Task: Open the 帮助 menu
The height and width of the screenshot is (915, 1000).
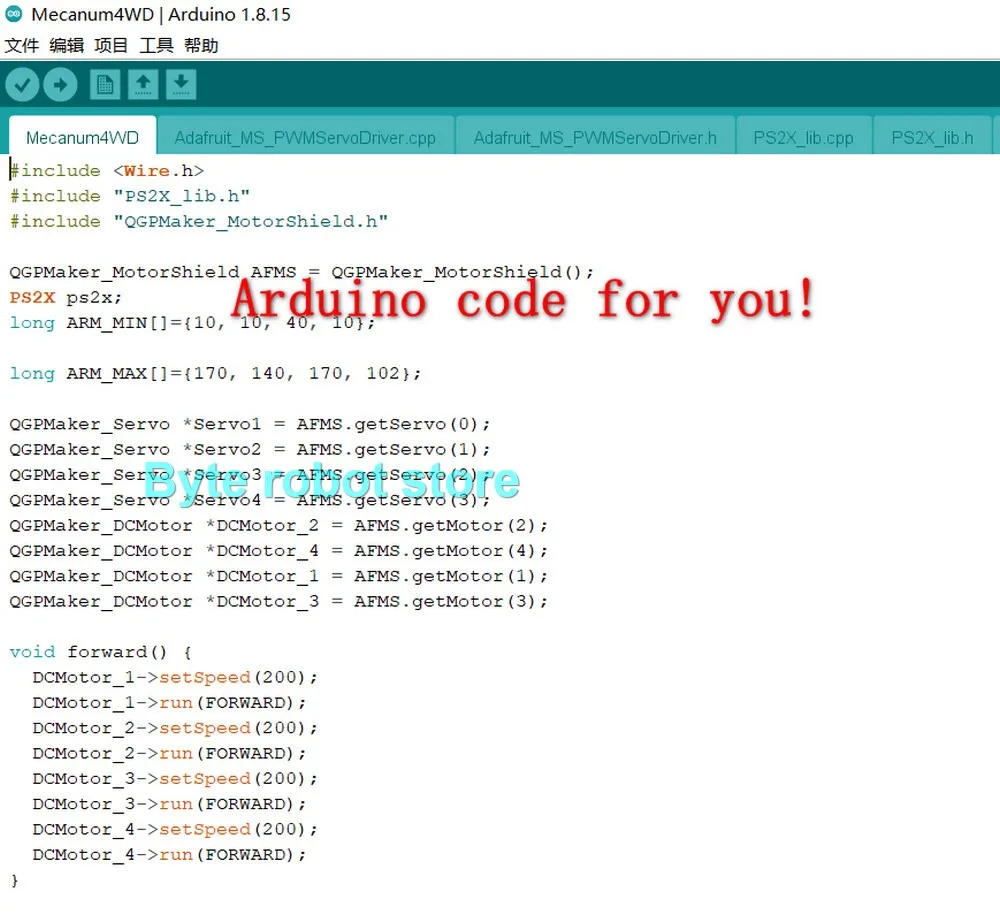Action: [x=201, y=45]
